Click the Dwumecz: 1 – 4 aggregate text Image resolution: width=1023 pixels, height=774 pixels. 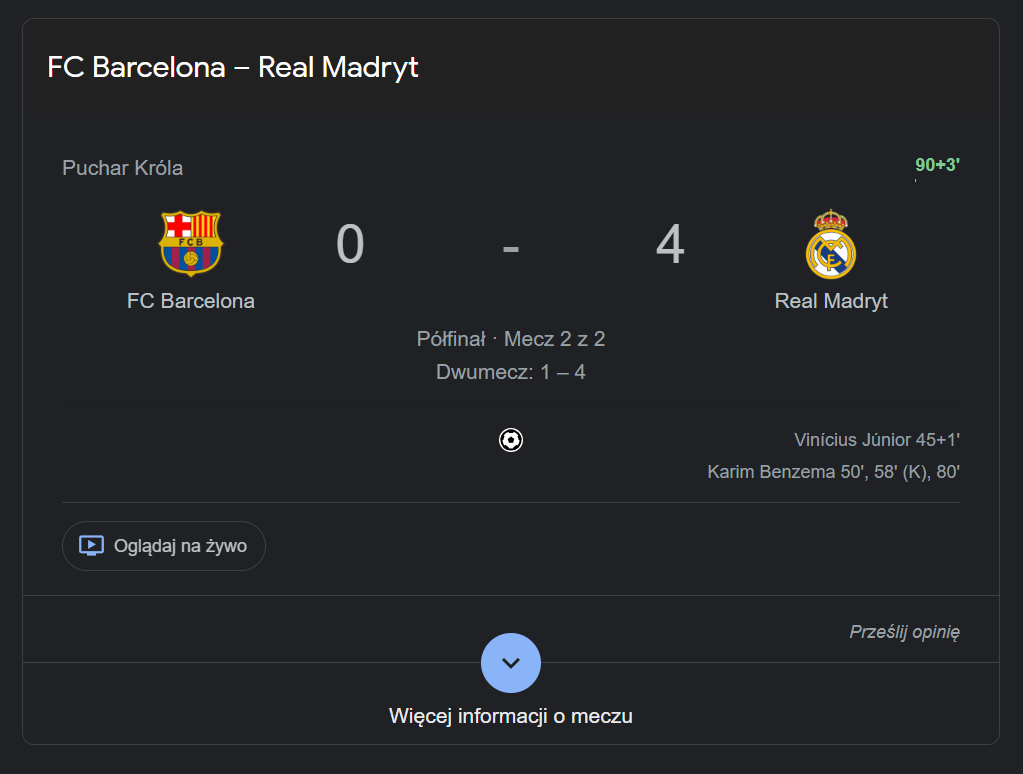point(511,372)
